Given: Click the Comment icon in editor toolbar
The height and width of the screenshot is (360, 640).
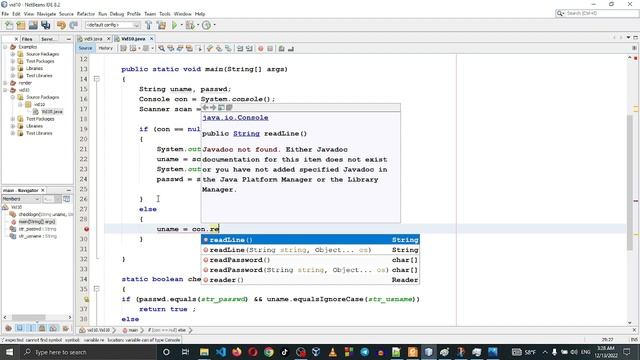Looking at the screenshot, I should pyautogui.click(x=281, y=49).
